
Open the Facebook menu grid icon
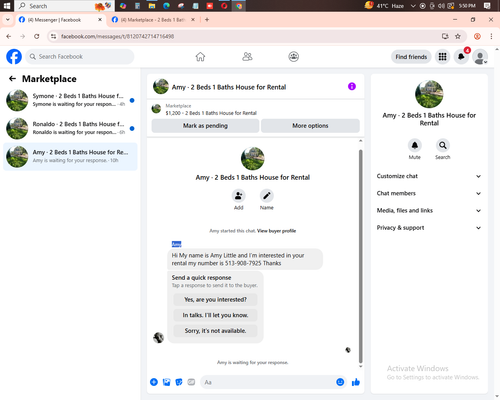[x=442, y=57]
